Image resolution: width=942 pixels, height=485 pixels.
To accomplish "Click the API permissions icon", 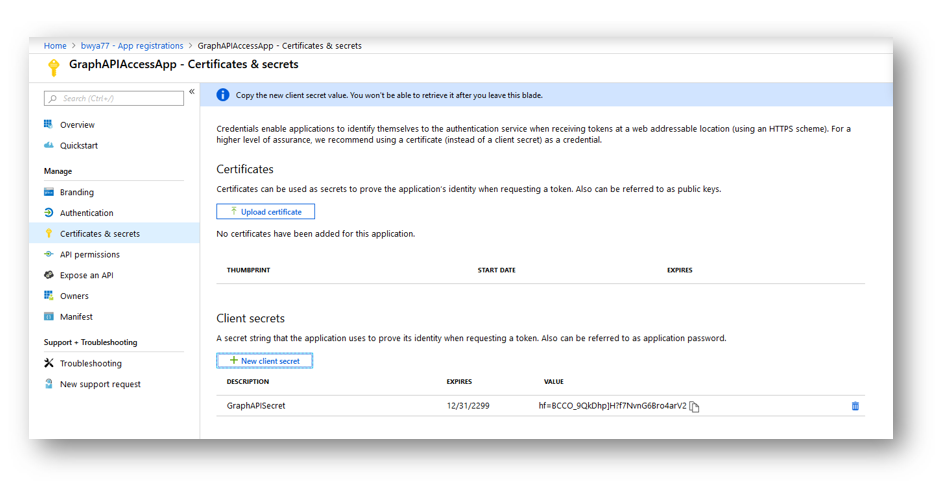I will [x=49, y=254].
